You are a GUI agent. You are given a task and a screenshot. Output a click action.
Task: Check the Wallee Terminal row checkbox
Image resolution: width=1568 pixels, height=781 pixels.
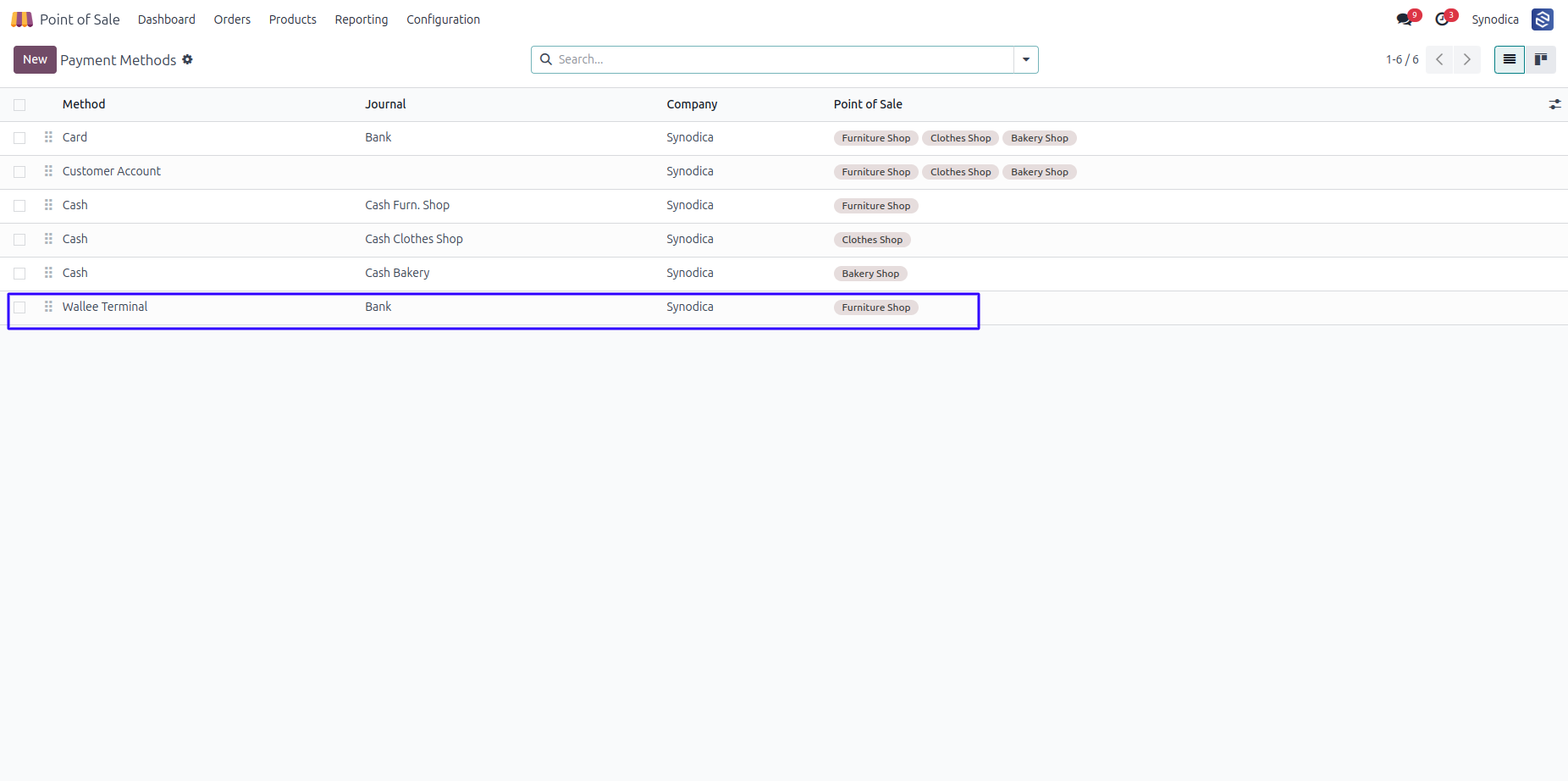(x=19, y=307)
